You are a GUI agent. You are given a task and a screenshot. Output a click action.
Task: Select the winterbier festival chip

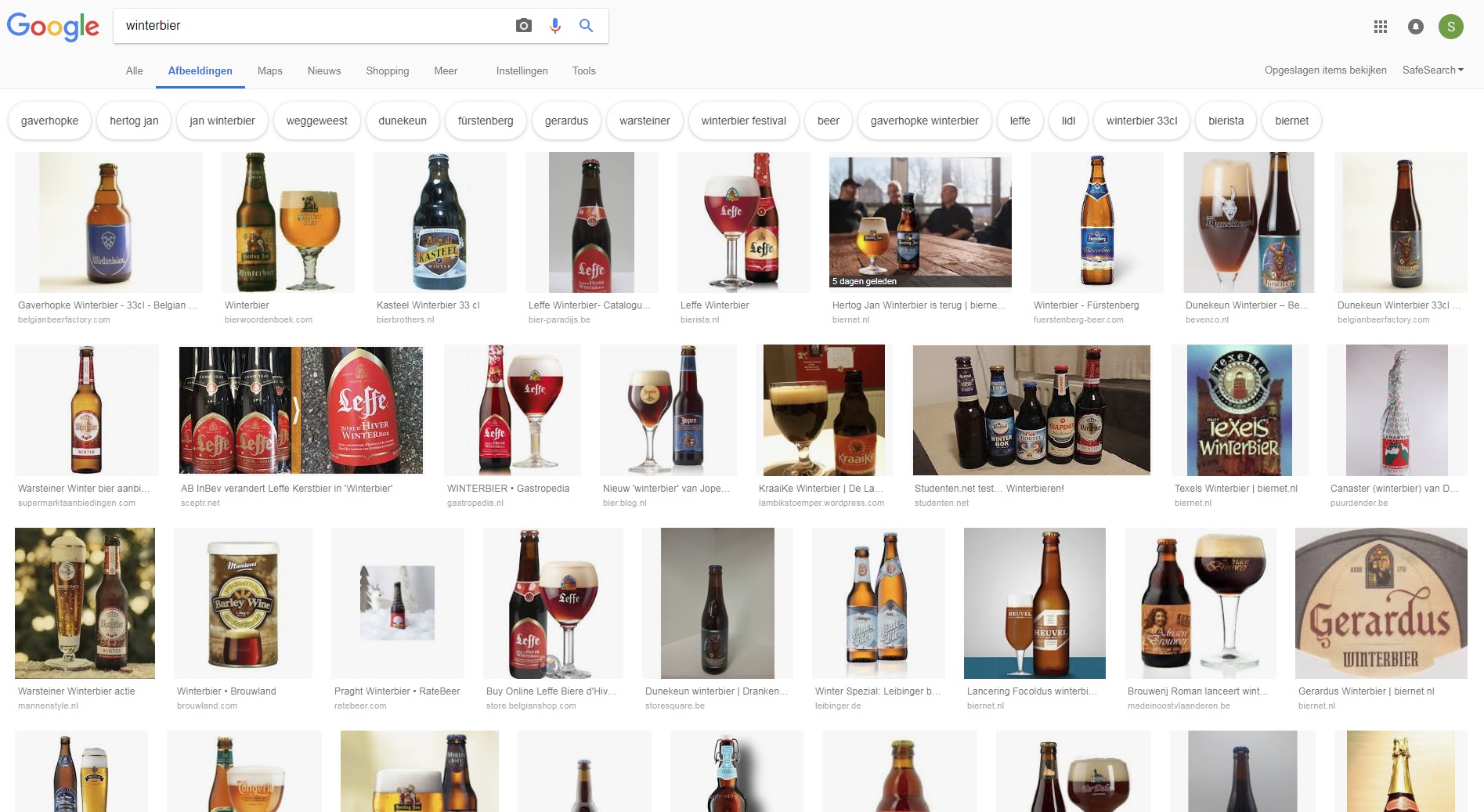744,121
